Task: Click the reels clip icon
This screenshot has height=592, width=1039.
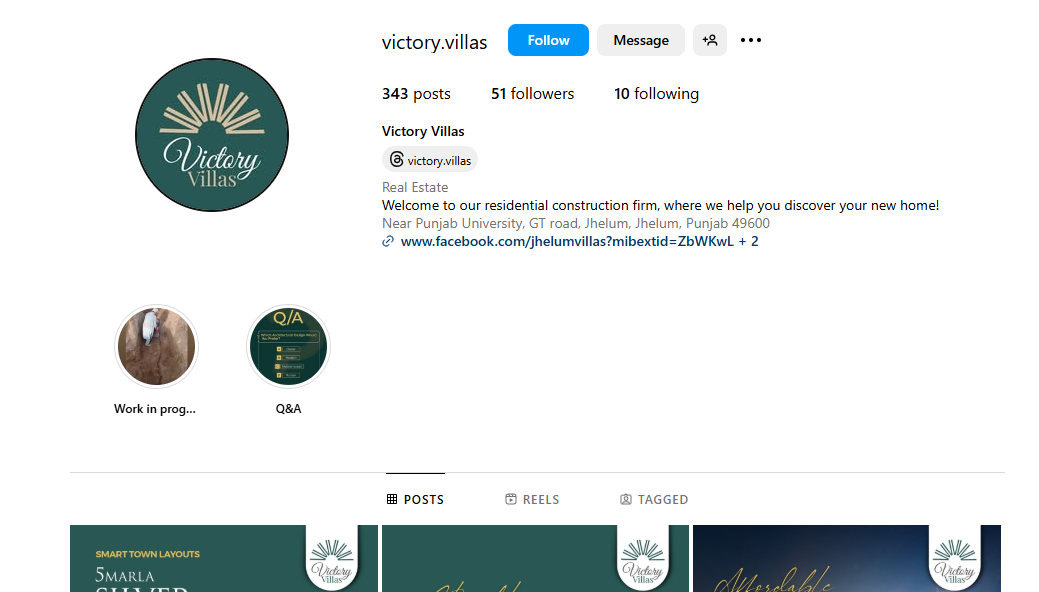Action: click(x=511, y=499)
